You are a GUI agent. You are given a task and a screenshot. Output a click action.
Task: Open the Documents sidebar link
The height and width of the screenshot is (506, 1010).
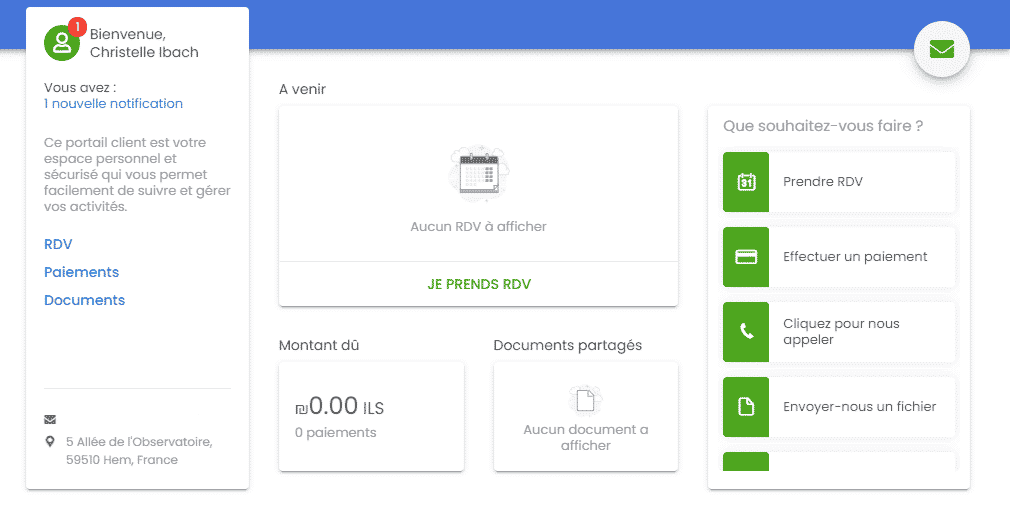point(84,300)
